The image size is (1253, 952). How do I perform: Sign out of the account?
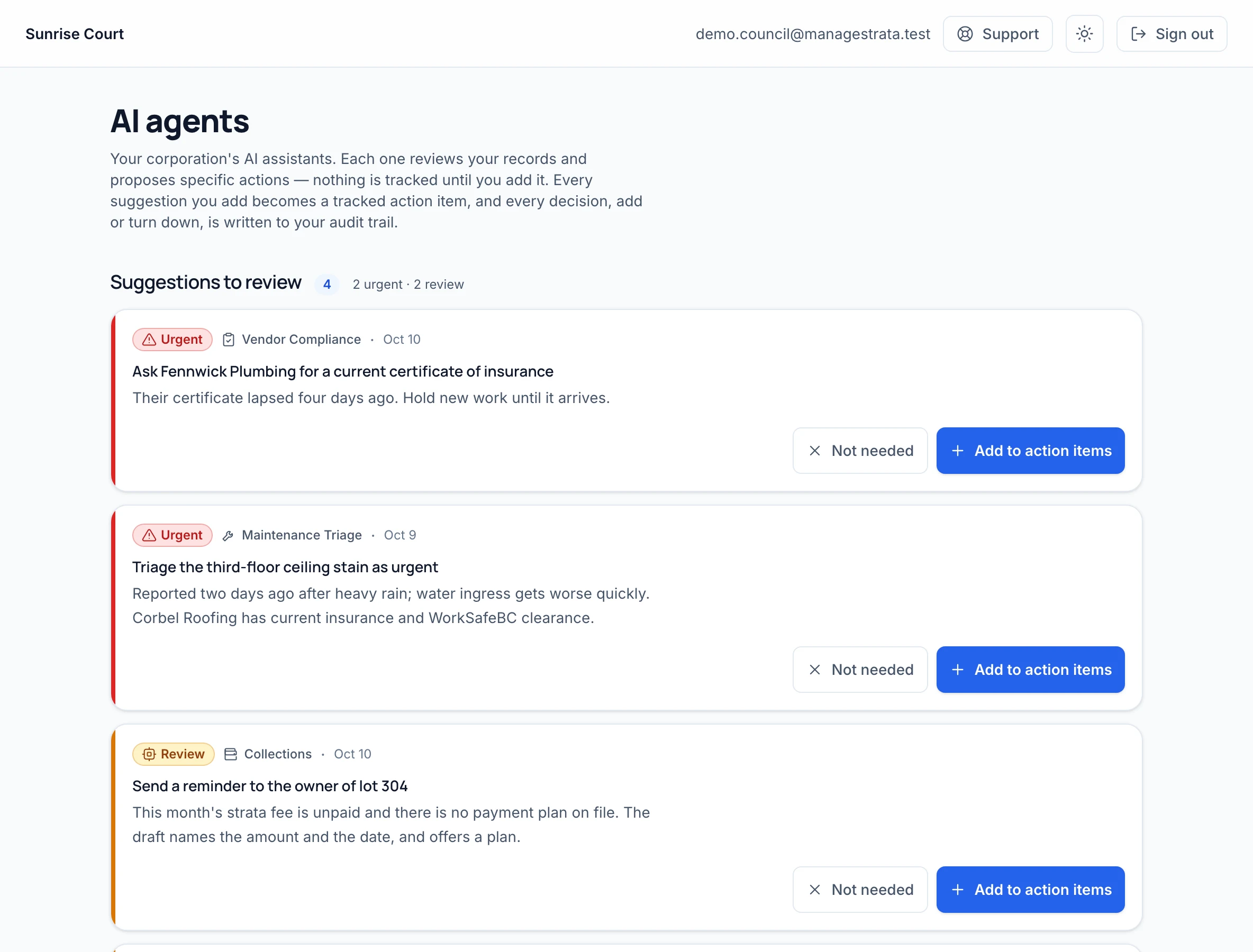click(1172, 34)
